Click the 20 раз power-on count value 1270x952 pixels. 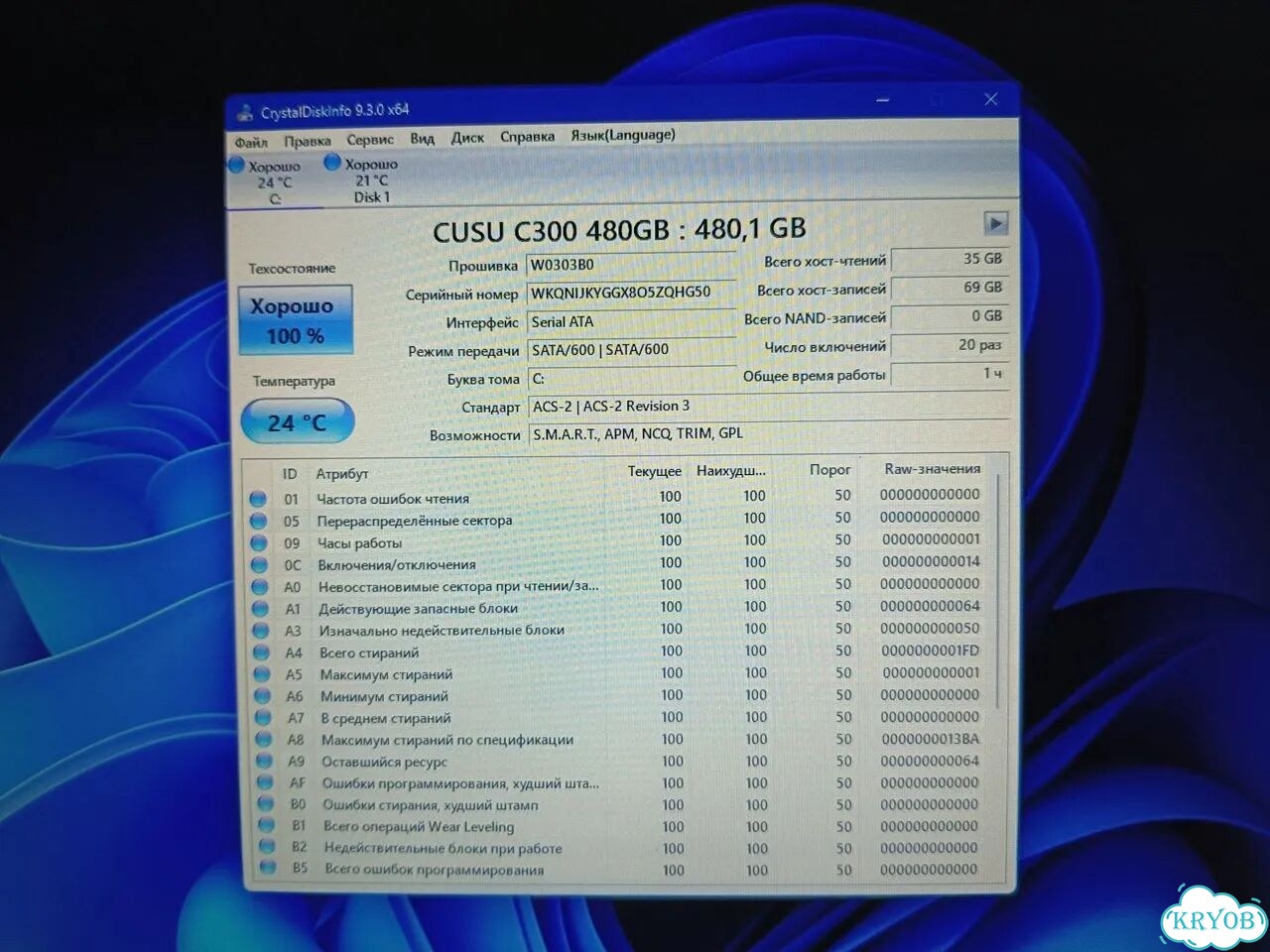coord(950,345)
